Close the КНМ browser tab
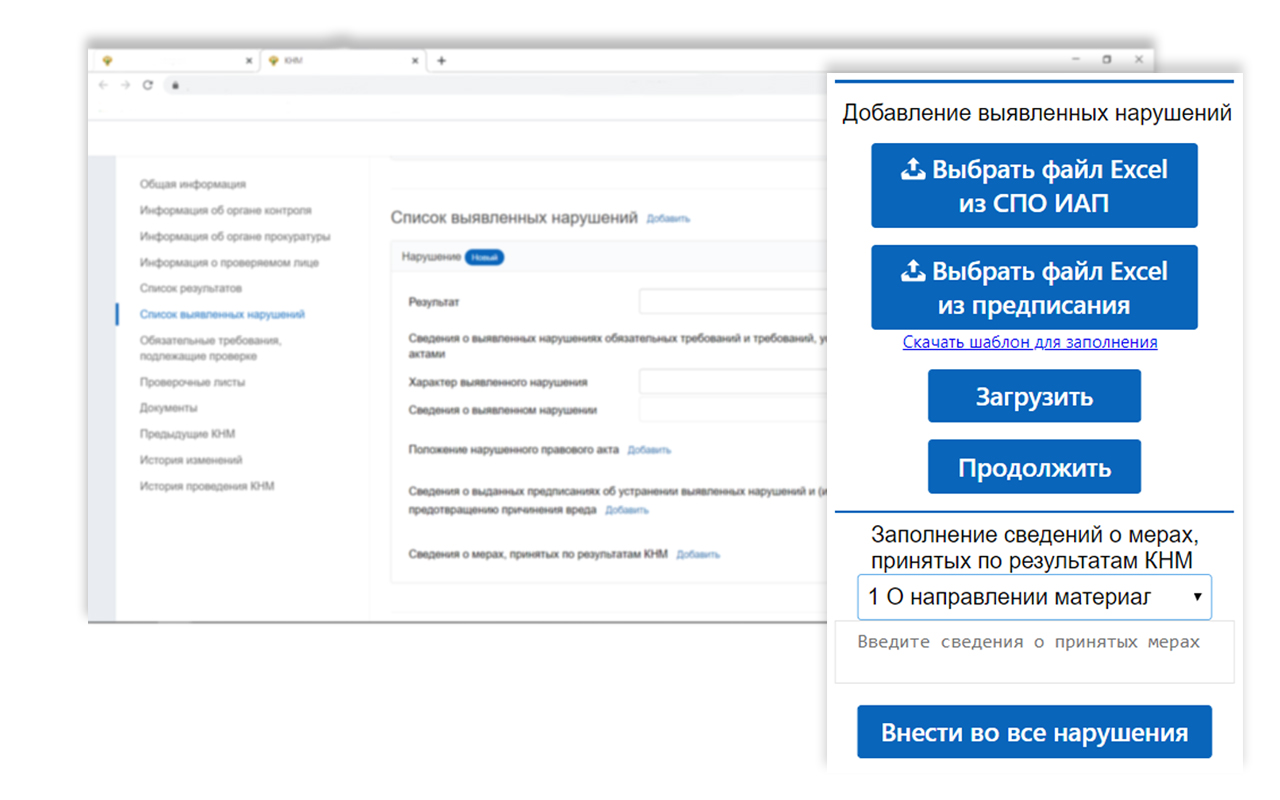 tap(416, 61)
